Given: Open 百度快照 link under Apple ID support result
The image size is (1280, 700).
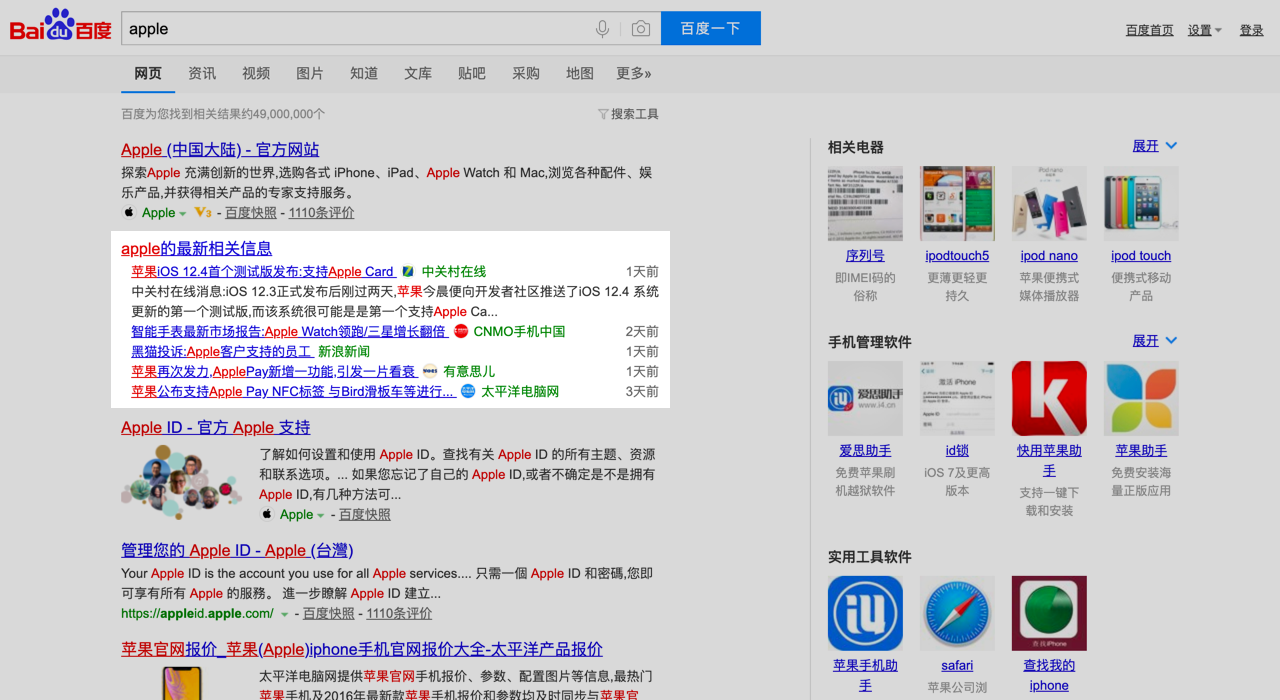Looking at the screenshot, I should pos(365,515).
